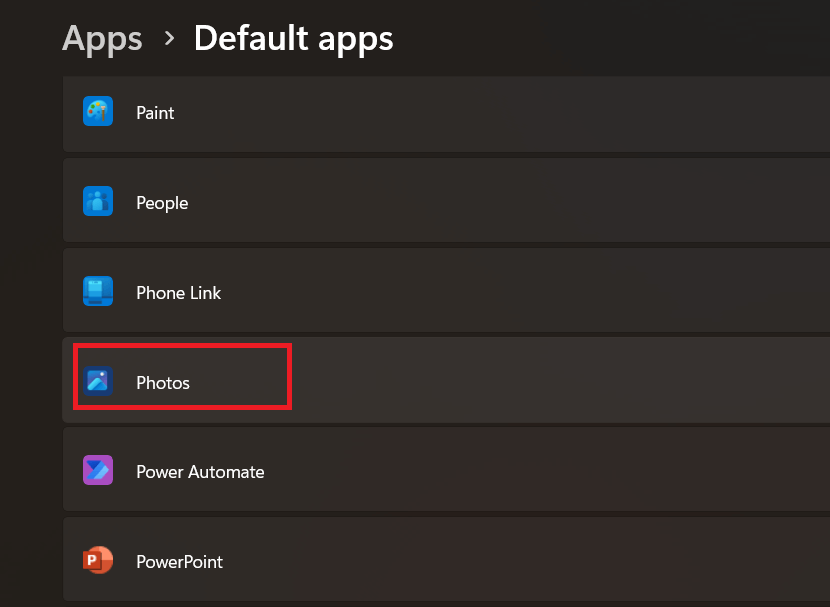Screen dimensions: 830x607
Task: Click empty right side of Power Automate row
Action: click(600, 472)
